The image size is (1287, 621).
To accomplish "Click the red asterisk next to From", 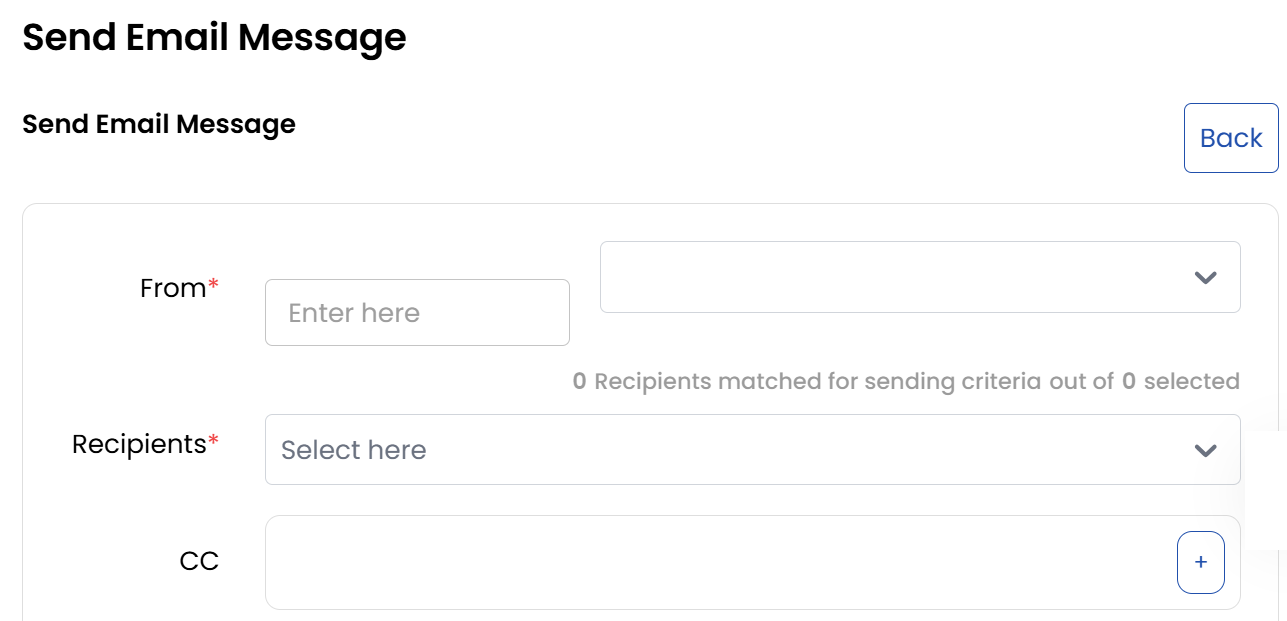I will (x=217, y=282).
